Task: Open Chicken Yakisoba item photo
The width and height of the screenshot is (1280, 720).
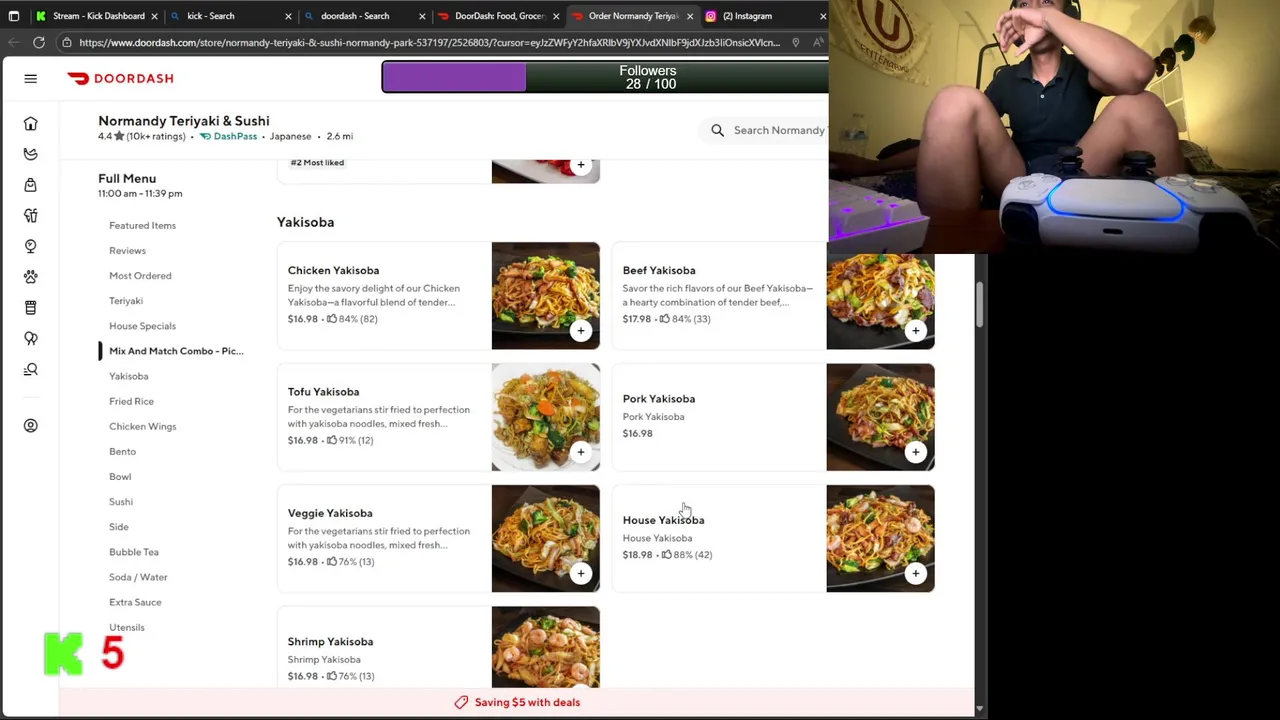Action: click(545, 295)
